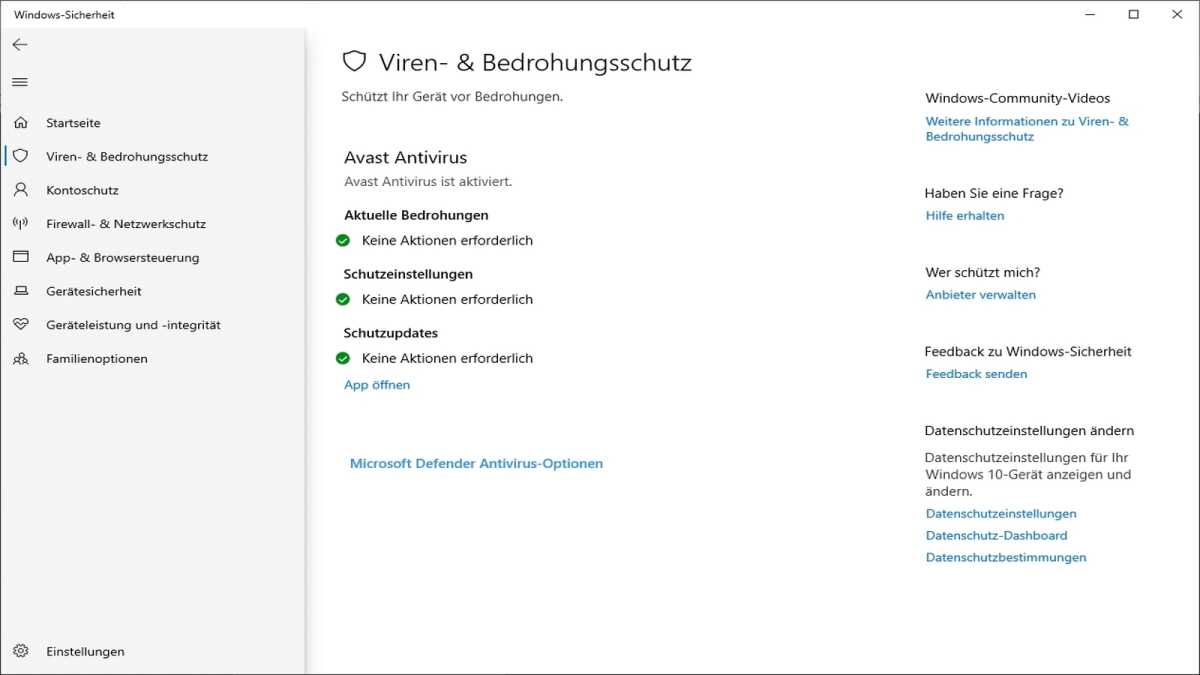The width and height of the screenshot is (1200, 675).
Task: Click Windows-Community-Videos heading
Action: (x=1018, y=98)
